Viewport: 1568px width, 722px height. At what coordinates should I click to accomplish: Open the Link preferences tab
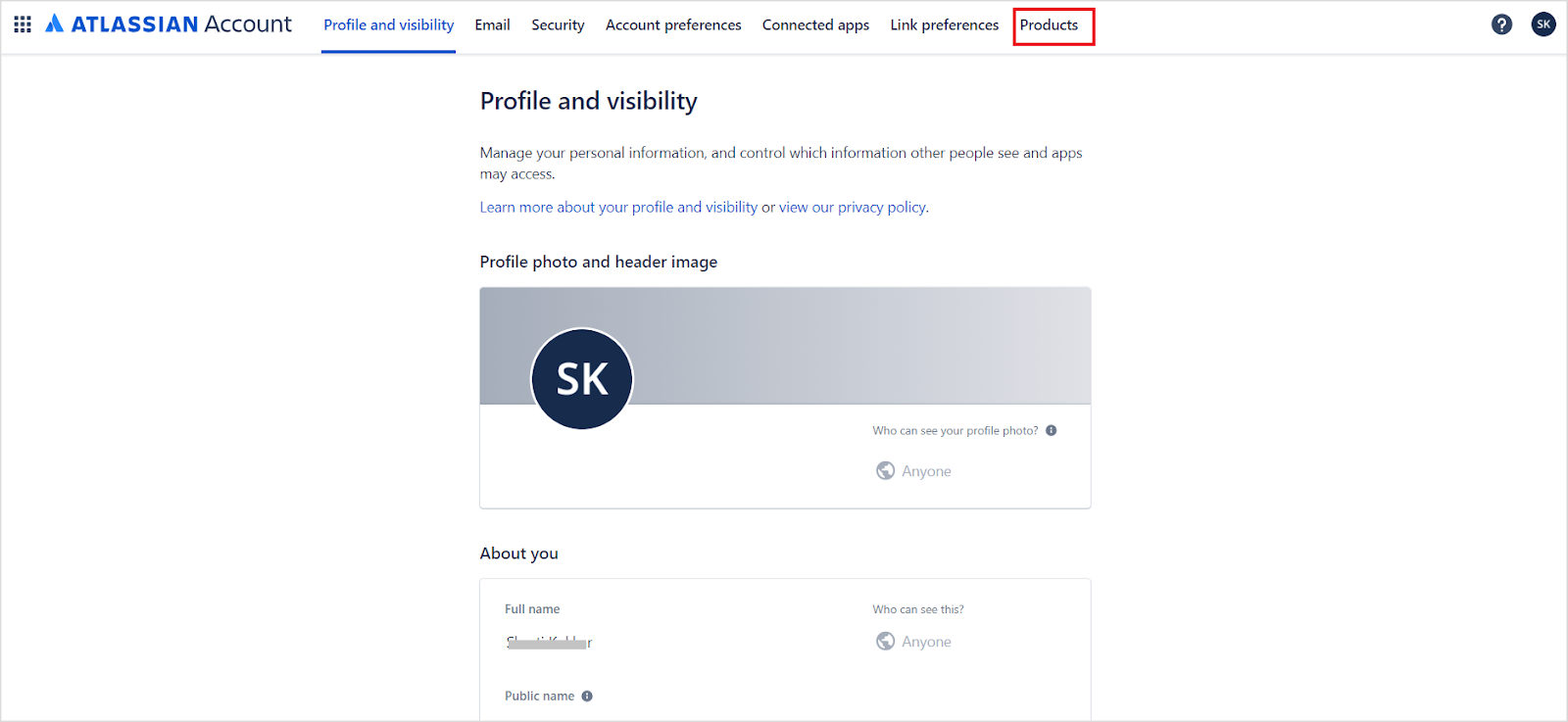click(x=944, y=25)
